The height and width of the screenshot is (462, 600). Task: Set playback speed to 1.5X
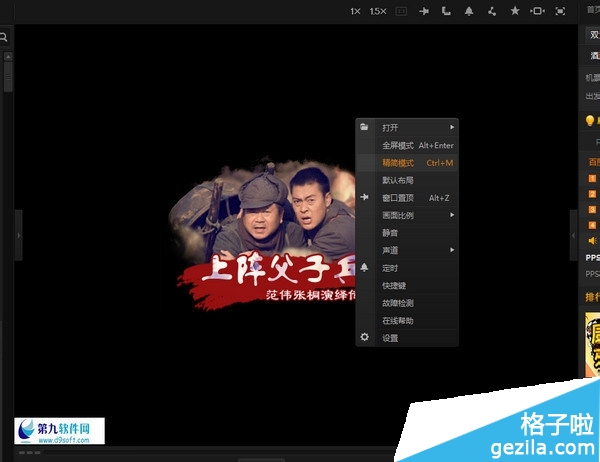[378, 11]
